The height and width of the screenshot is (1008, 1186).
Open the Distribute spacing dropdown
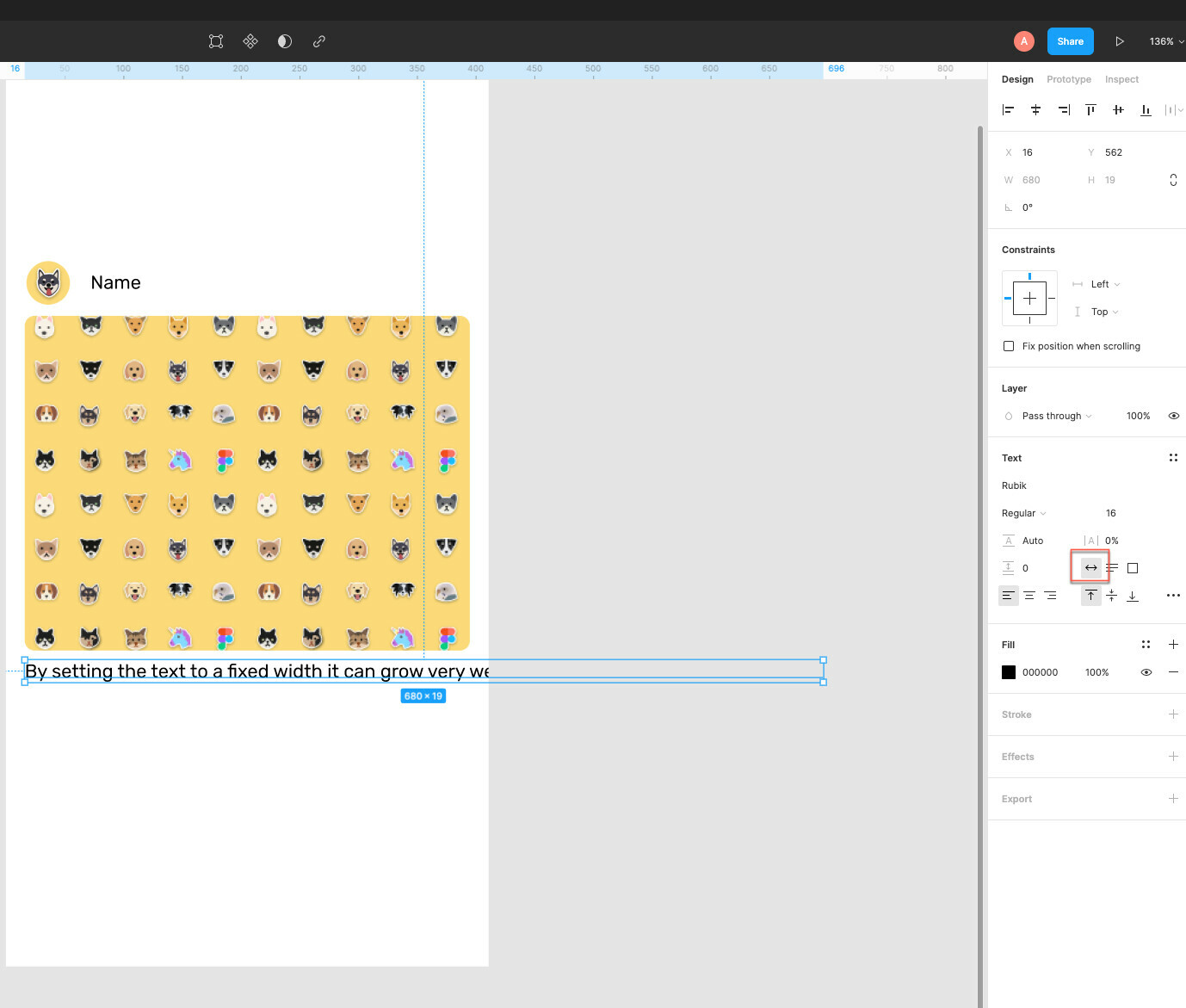tap(1174, 109)
